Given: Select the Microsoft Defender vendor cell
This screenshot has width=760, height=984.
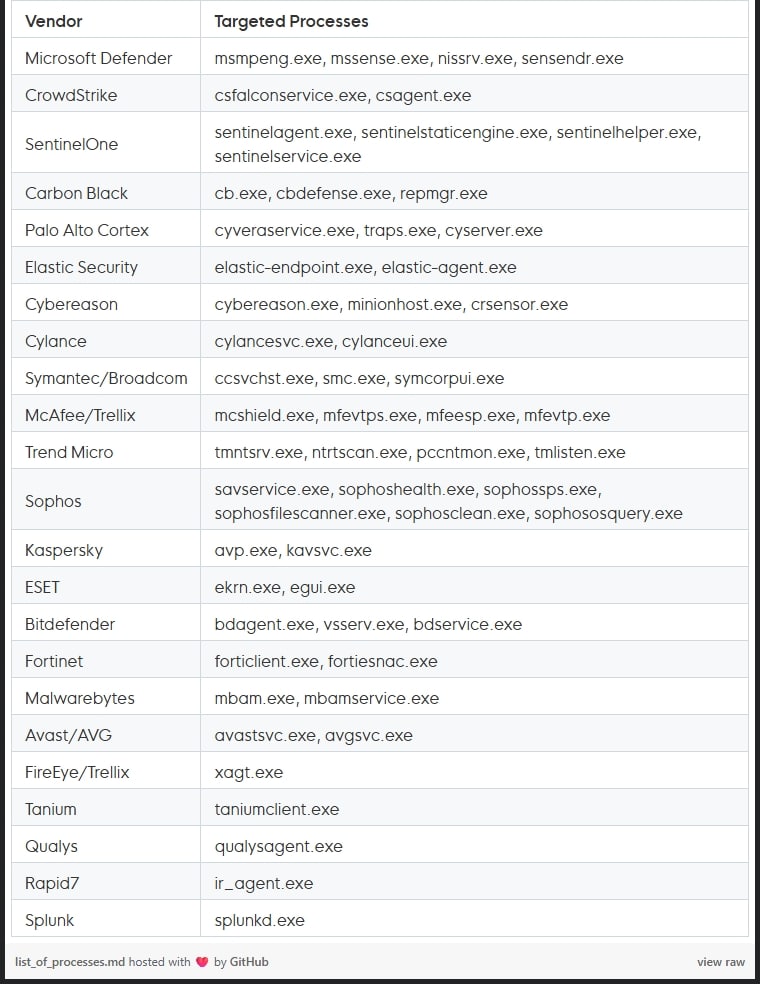Looking at the screenshot, I should pos(98,58).
